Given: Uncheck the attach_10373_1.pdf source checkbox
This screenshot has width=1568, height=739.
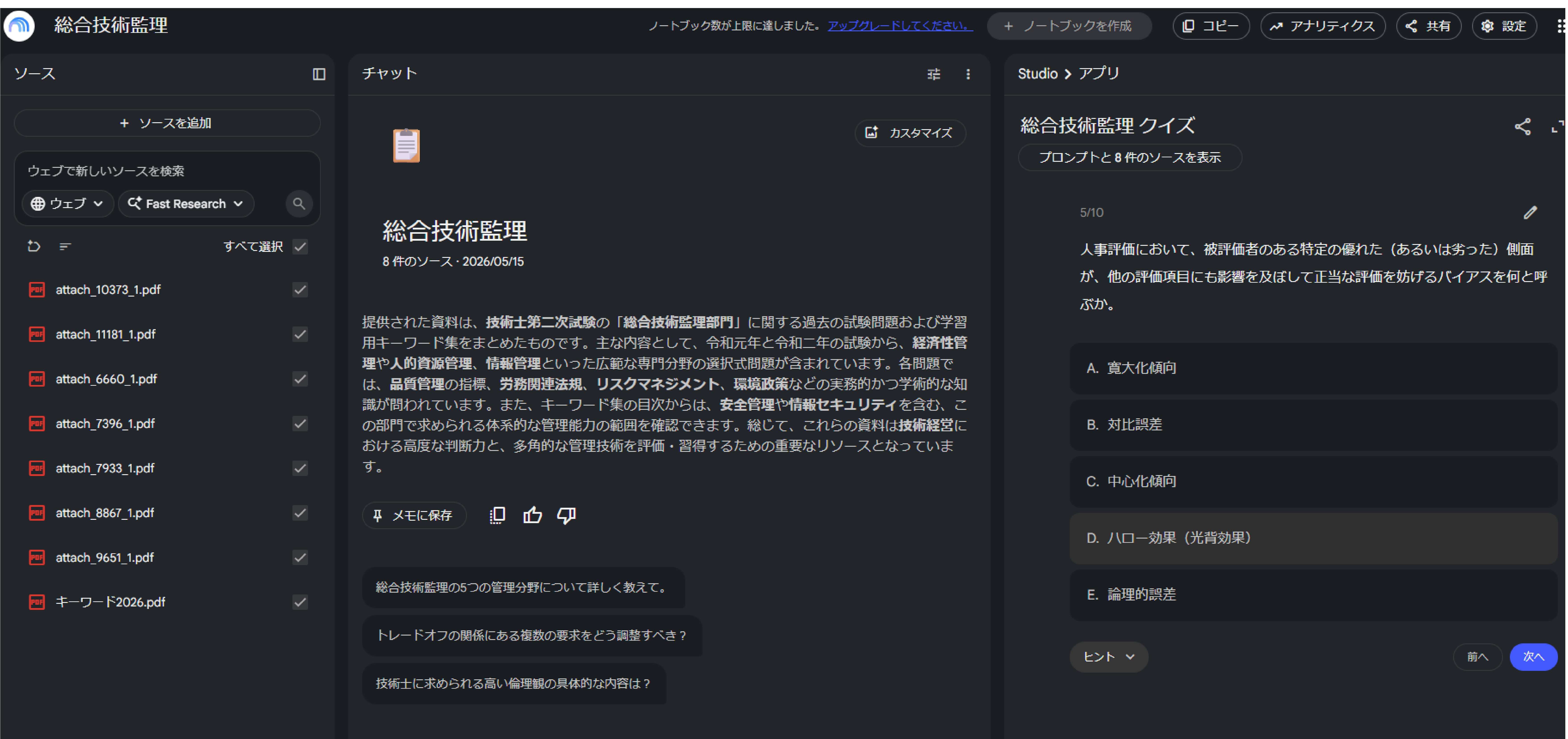Looking at the screenshot, I should coord(300,290).
